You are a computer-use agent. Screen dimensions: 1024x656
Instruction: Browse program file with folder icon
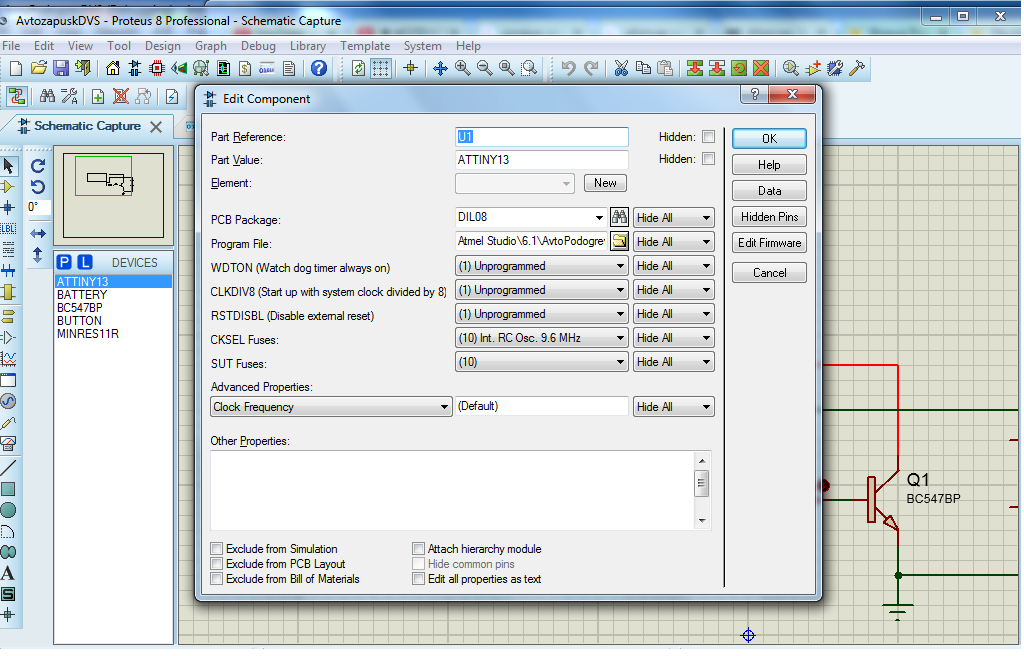pos(619,241)
